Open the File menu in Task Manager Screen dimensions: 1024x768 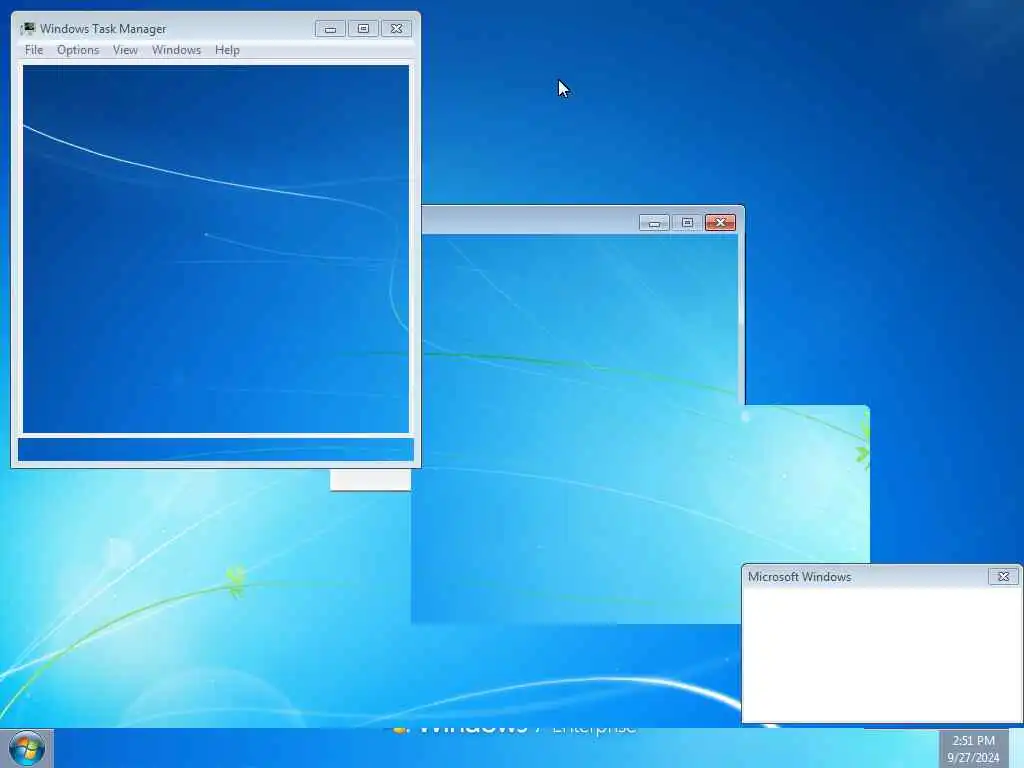click(x=33, y=50)
